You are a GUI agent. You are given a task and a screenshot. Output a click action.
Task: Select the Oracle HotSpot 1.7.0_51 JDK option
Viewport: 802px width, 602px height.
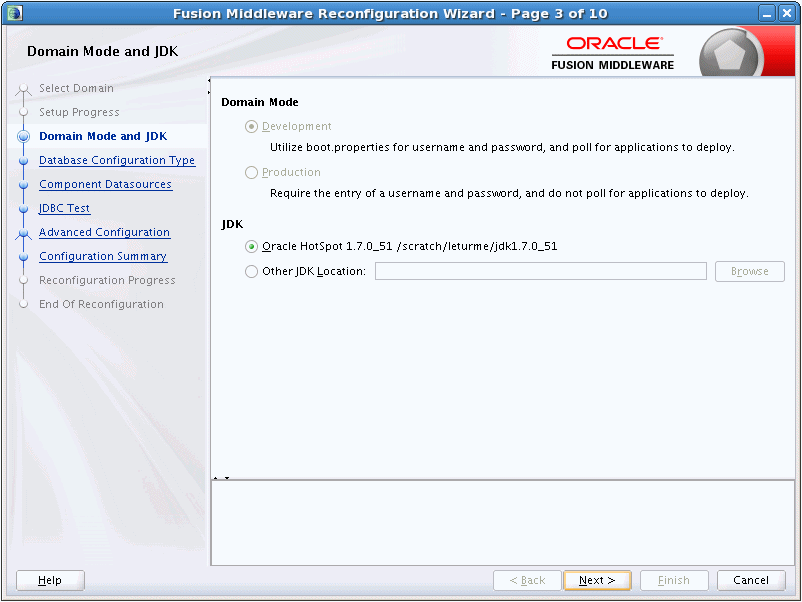[x=251, y=246]
